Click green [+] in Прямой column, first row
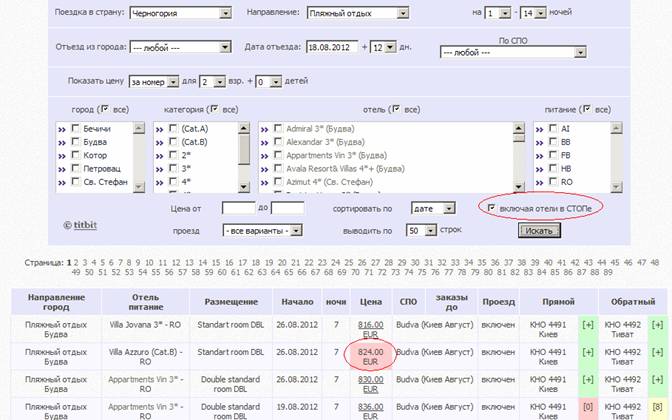The height and width of the screenshot is (420, 672). [587, 326]
